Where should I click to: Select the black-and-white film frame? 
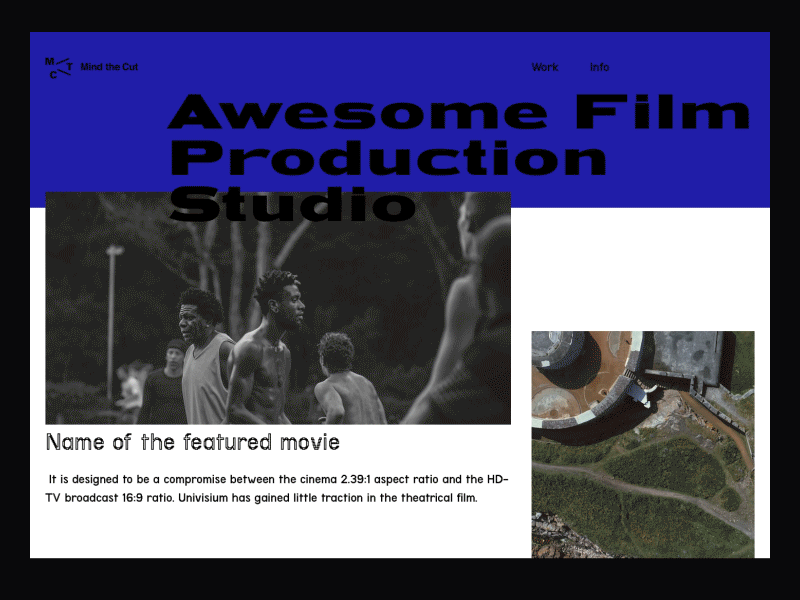coord(278,305)
